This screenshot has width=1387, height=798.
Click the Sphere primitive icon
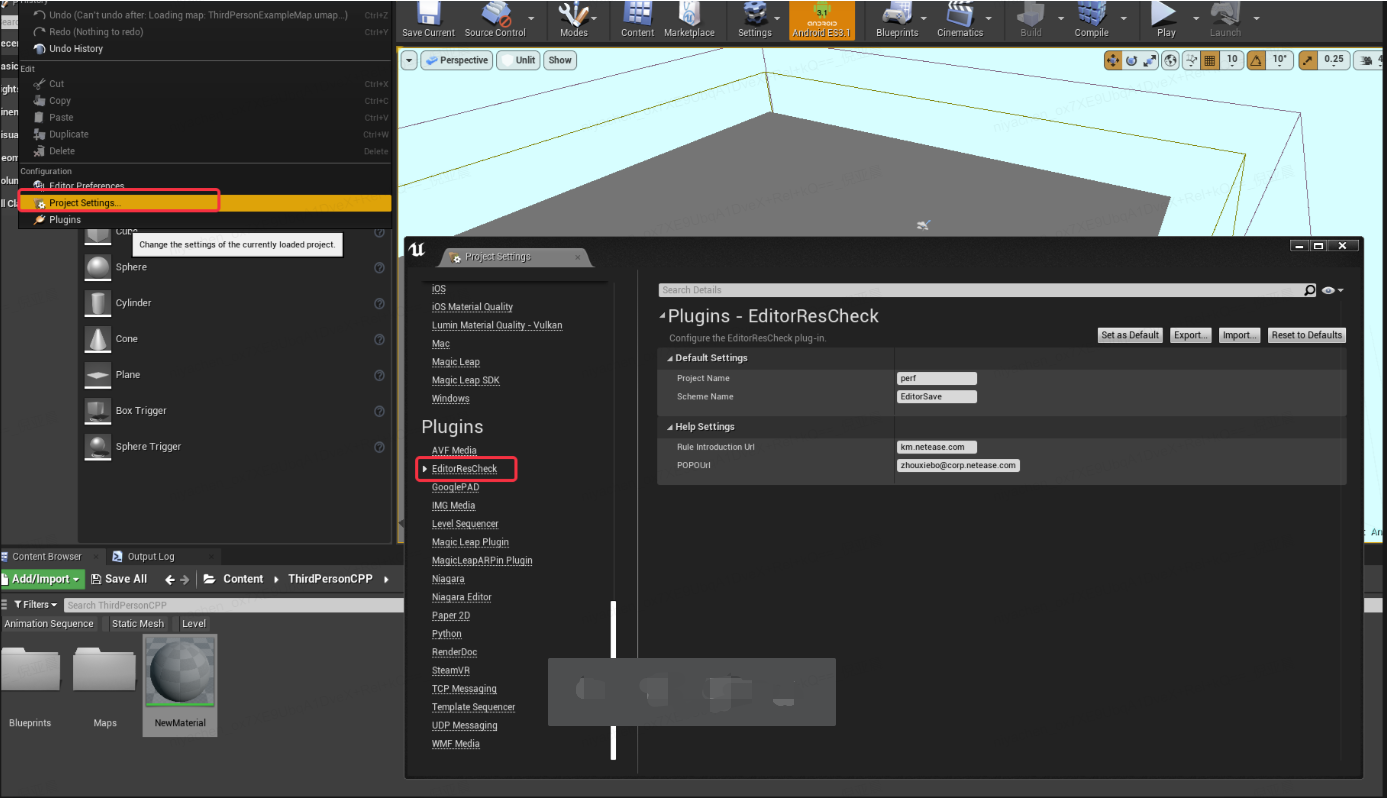click(x=98, y=267)
